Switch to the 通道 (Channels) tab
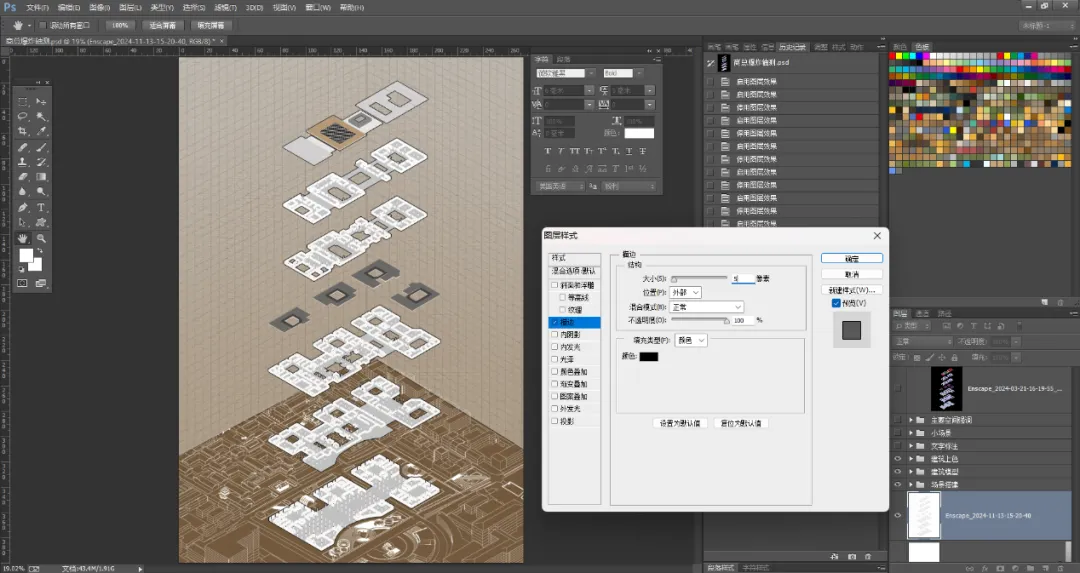Viewport: 1080px width, 573px height. [x=922, y=313]
